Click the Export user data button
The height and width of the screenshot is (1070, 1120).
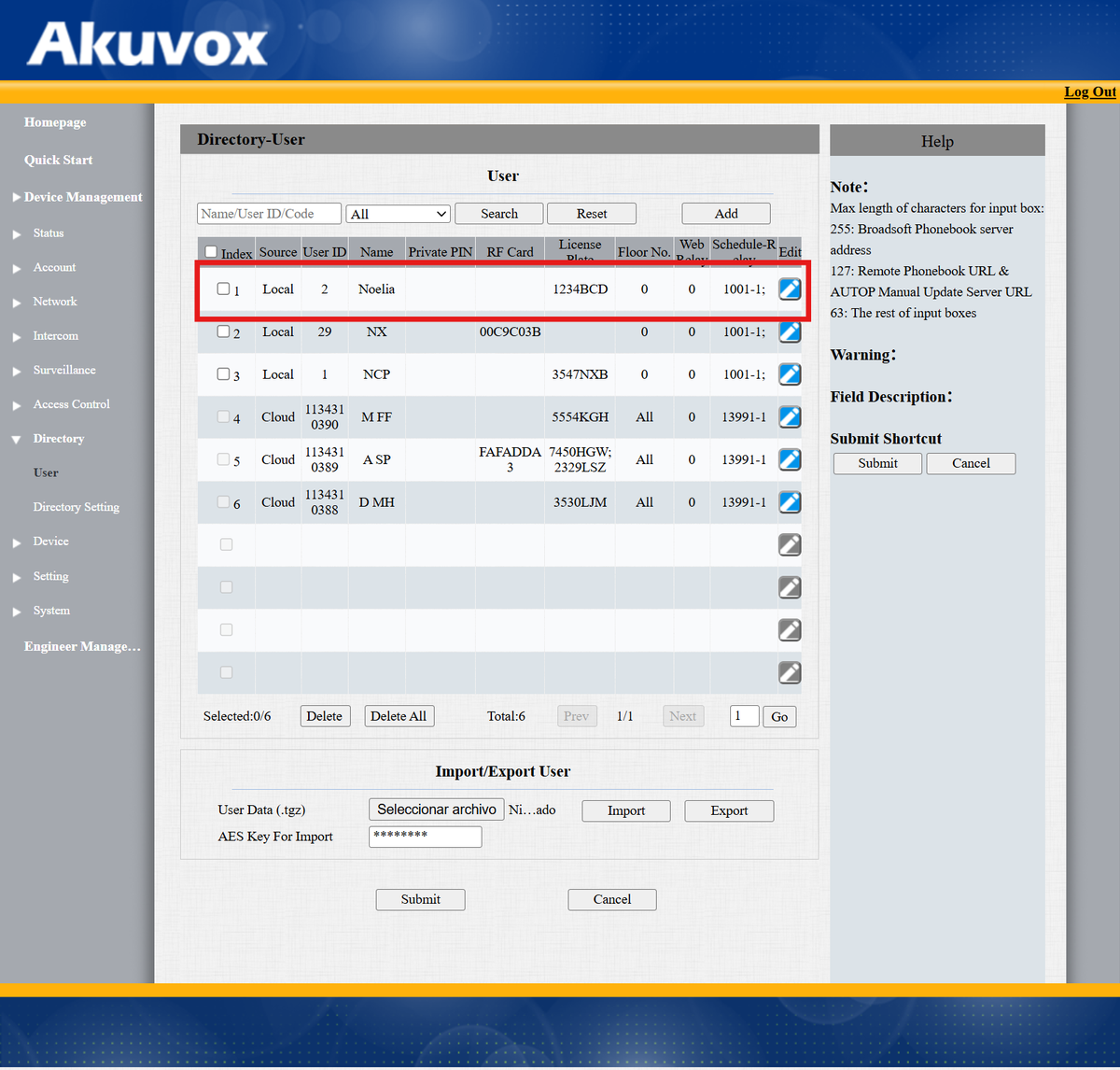click(729, 810)
